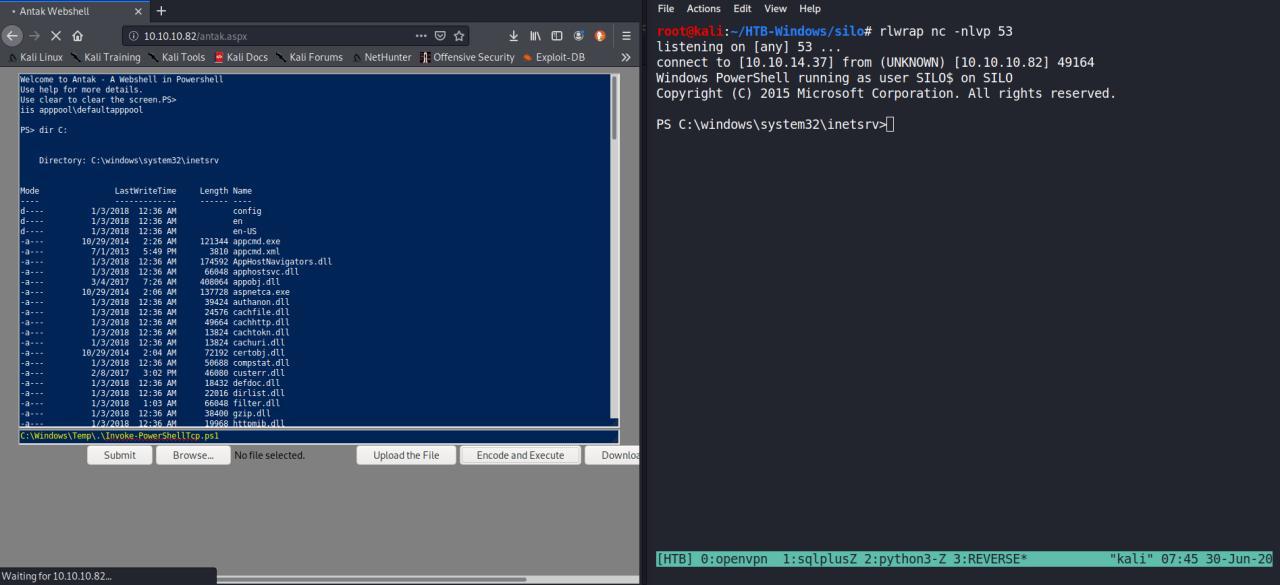
Task: Bookmark this page with star icon
Action: coord(459,36)
